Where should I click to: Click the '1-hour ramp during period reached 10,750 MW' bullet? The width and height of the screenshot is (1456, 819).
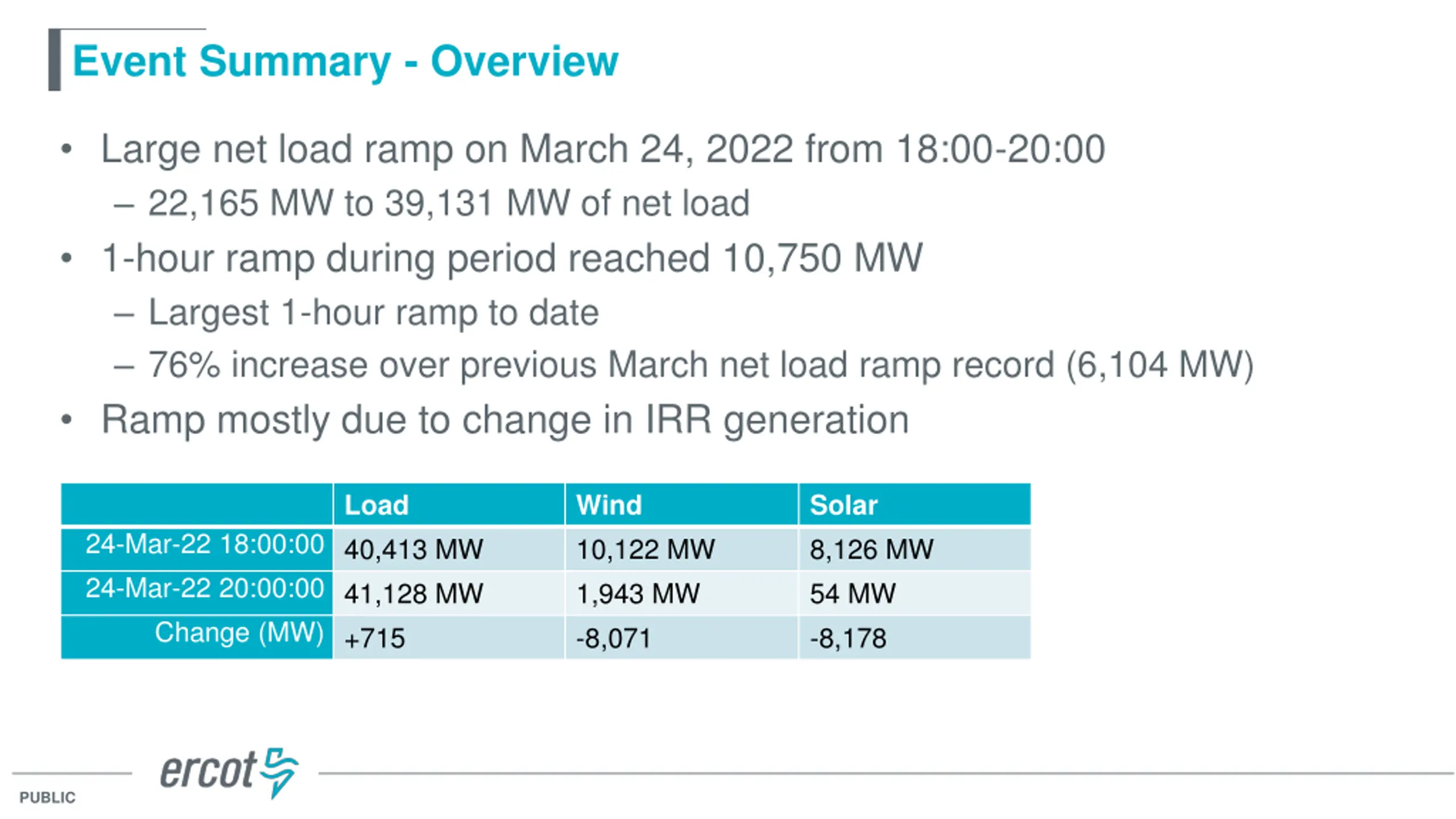pyautogui.click(x=512, y=259)
